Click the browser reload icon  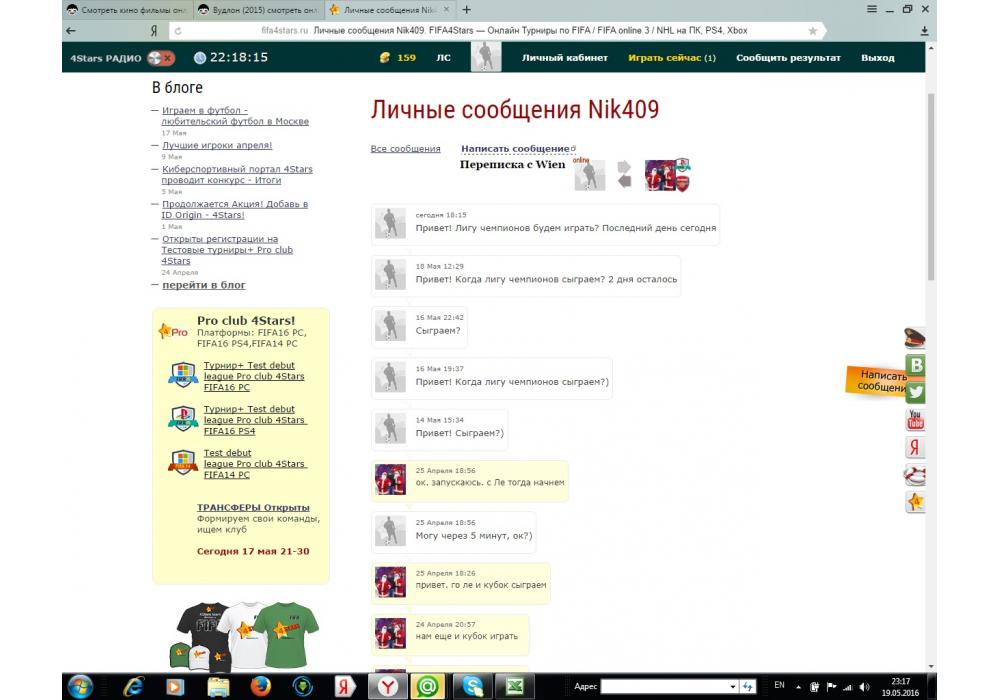click(178, 31)
